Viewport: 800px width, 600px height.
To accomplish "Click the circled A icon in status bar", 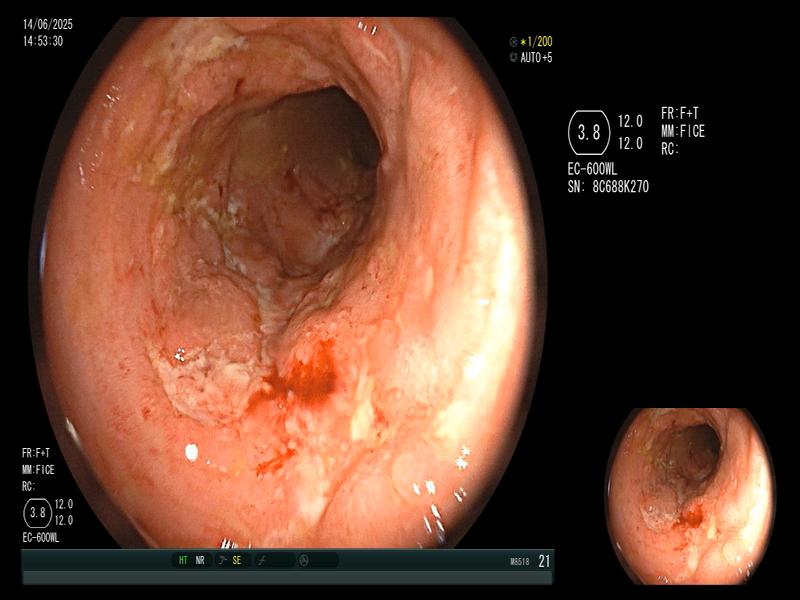I will tap(304, 561).
